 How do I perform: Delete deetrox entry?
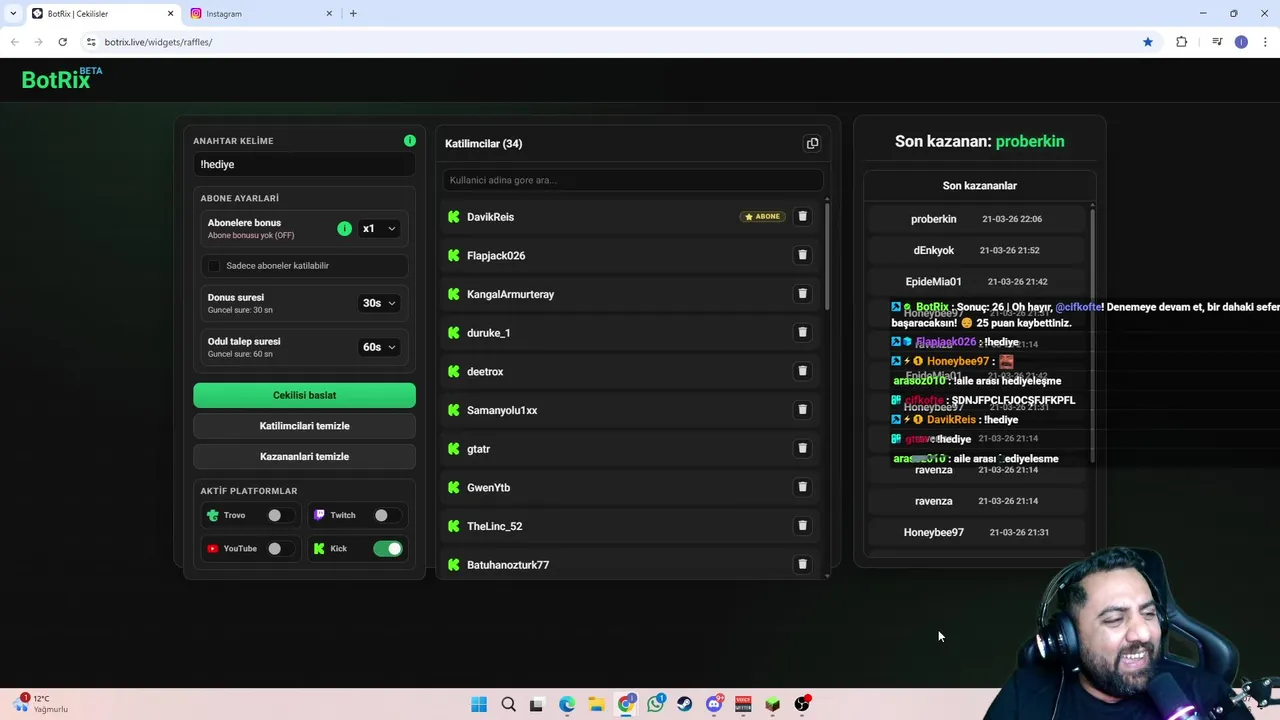click(802, 371)
